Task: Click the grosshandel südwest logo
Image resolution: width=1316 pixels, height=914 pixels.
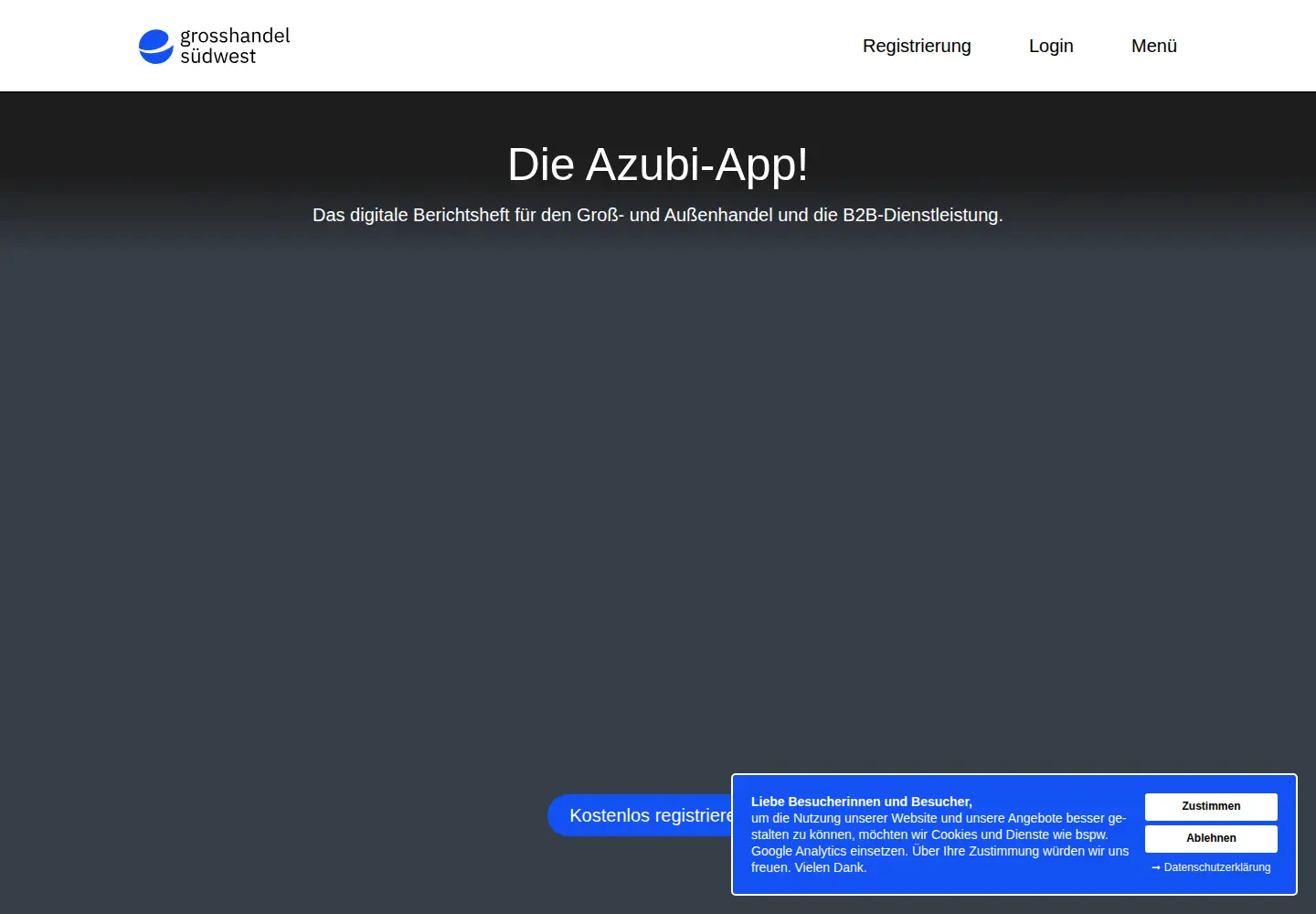Action: tap(215, 46)
